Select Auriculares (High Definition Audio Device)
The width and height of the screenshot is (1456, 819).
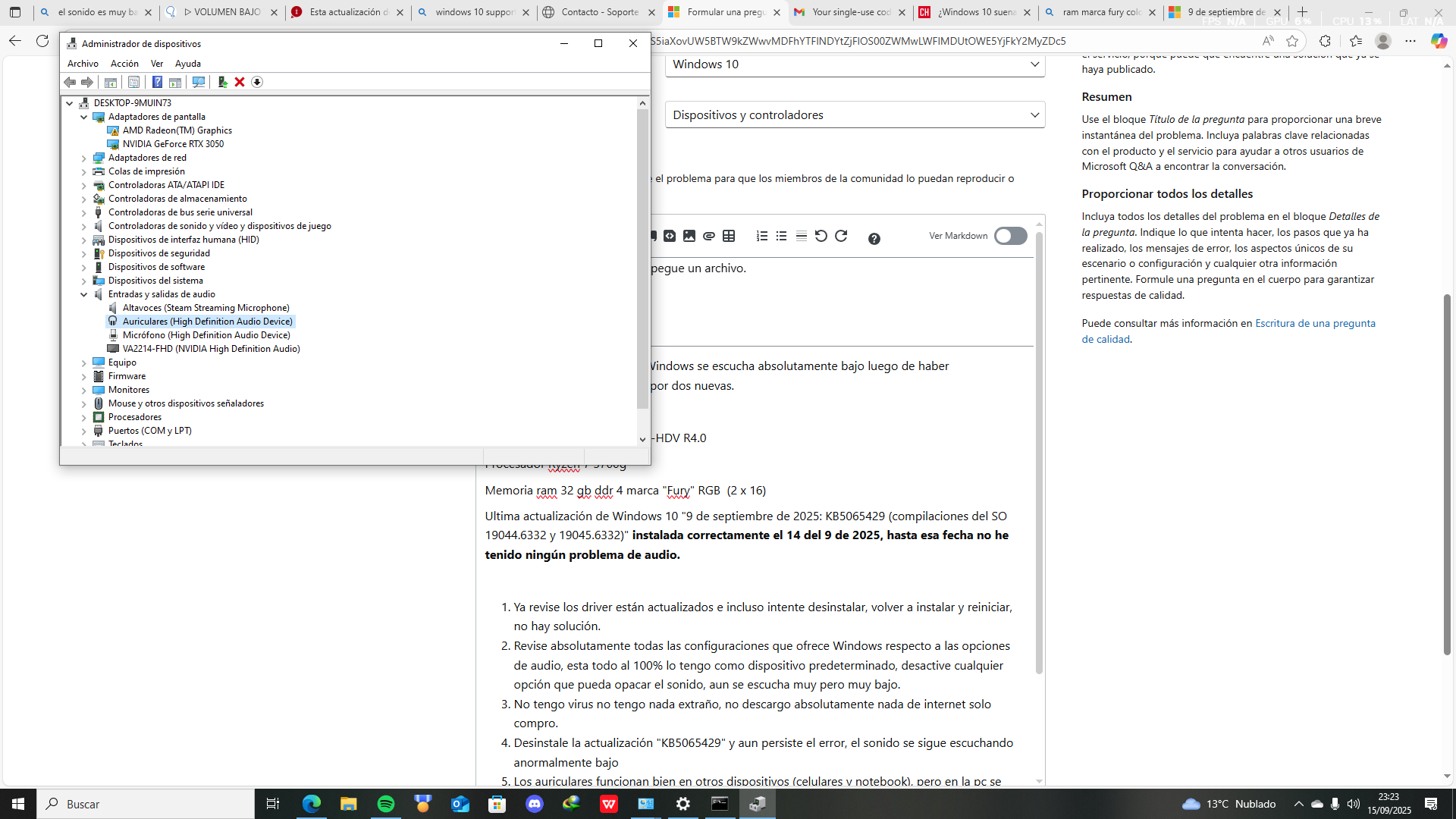click(x=207, y=322)
